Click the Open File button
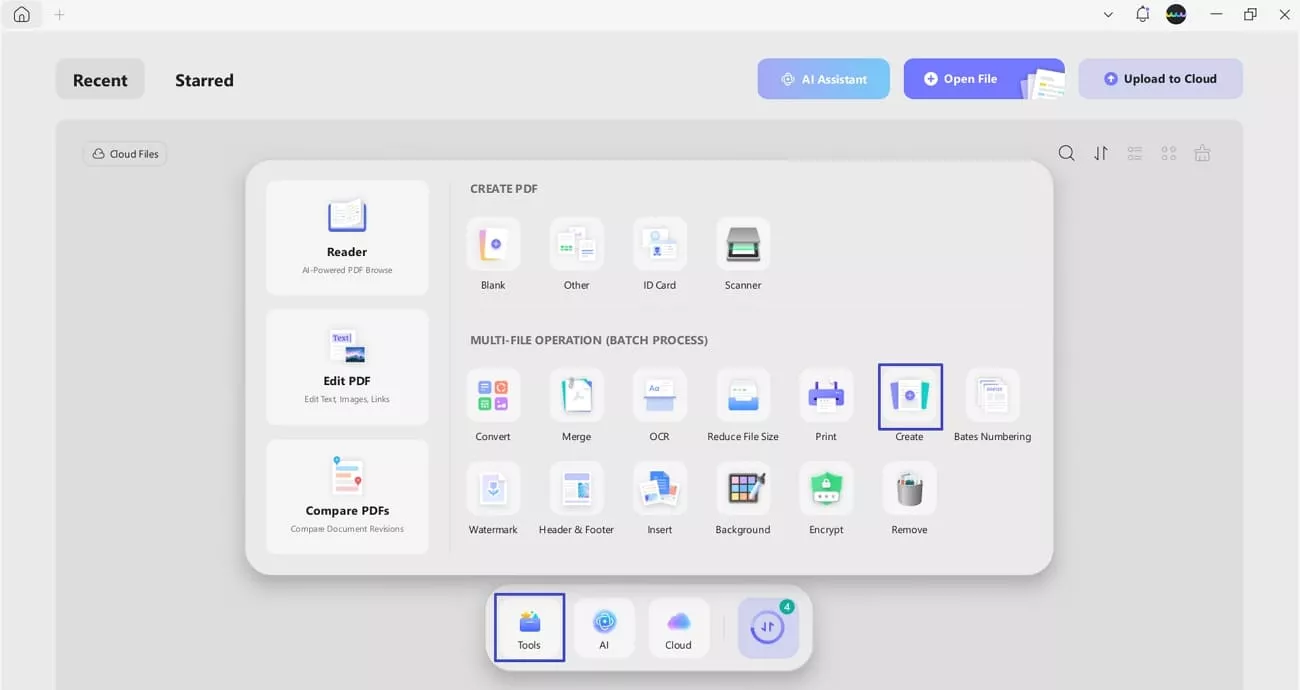The image size is (1300, 690). (x=984, y=79)
